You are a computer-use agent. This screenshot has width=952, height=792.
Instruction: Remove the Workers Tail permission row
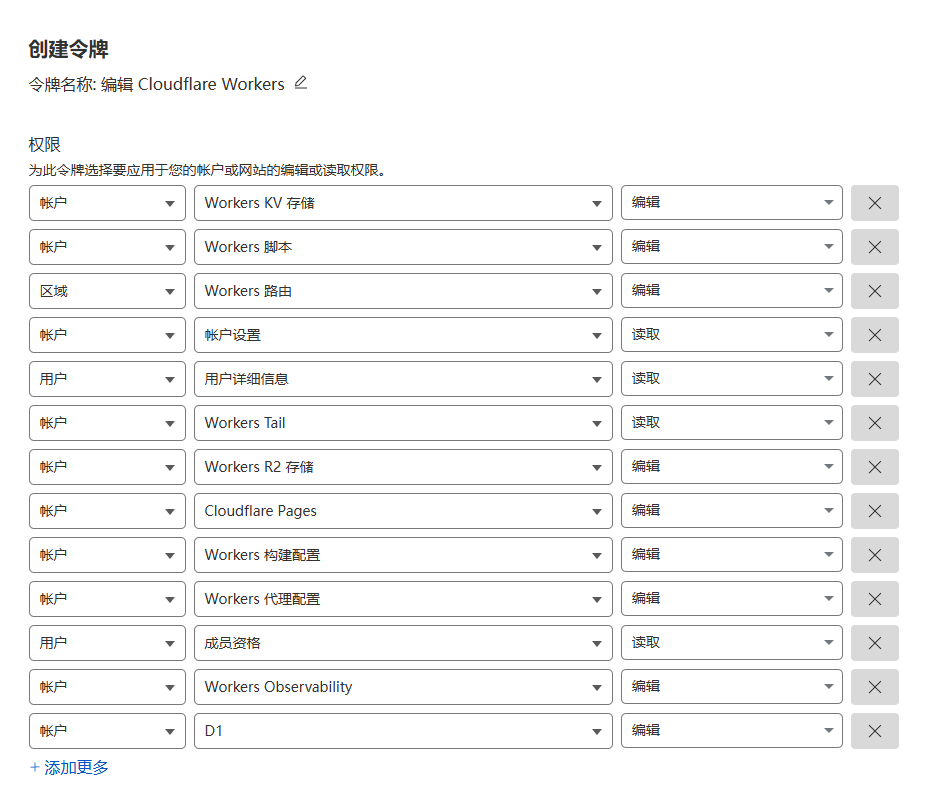click(x=875, y=422)
